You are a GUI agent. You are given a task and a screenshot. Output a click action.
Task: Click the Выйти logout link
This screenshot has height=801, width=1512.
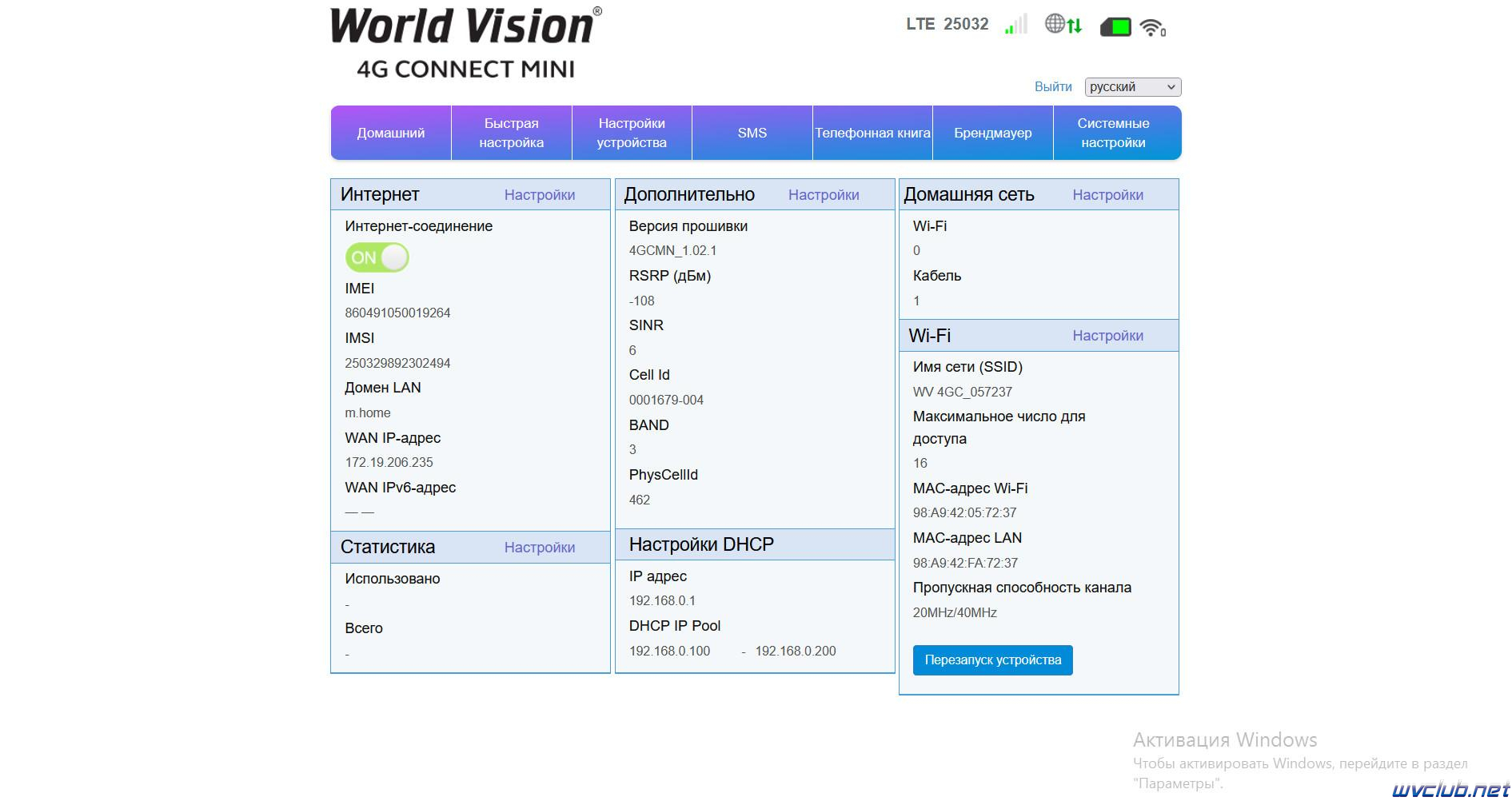(1053, 86)
